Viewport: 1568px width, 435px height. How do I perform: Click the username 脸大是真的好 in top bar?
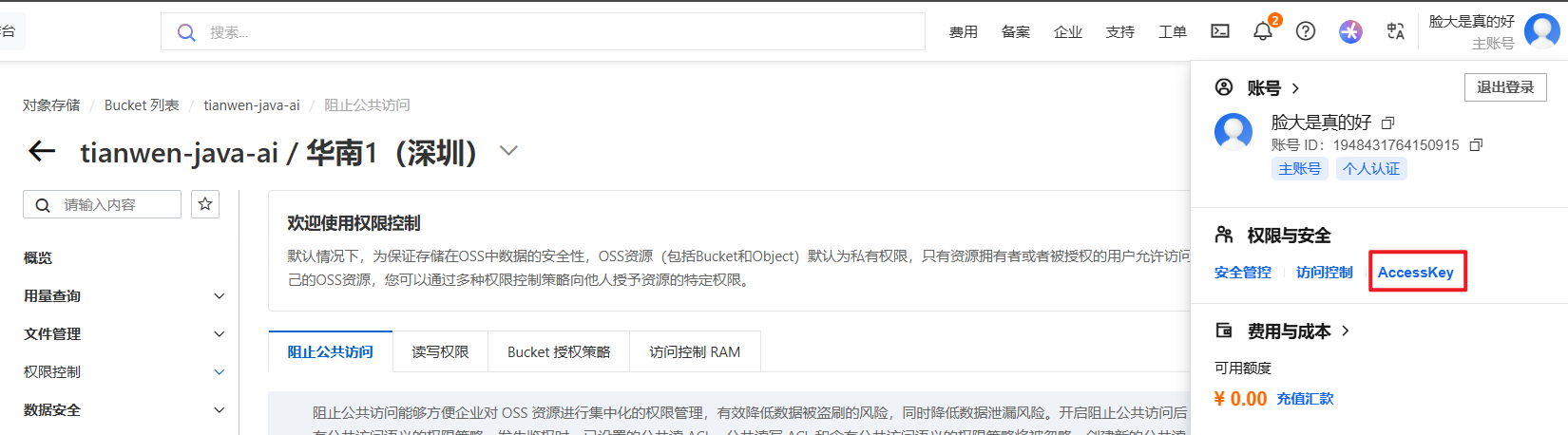click(x=1472, y=21)
